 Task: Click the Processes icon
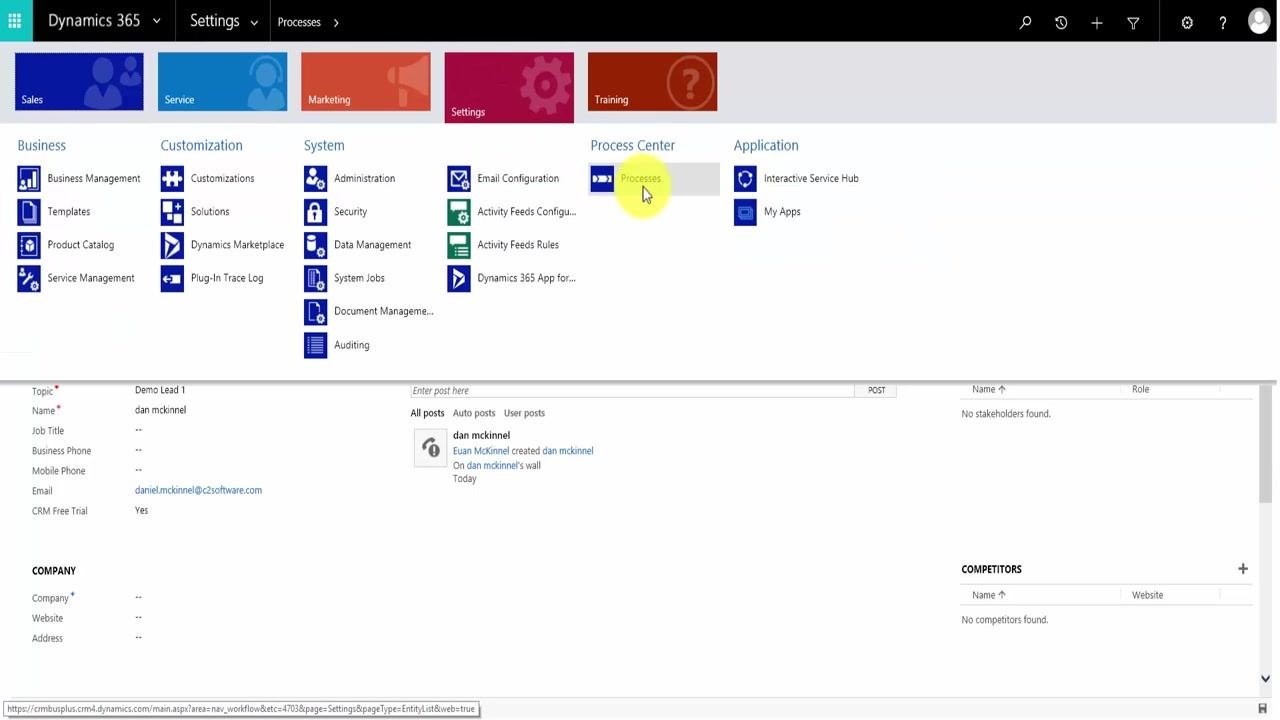pos(602,178)
